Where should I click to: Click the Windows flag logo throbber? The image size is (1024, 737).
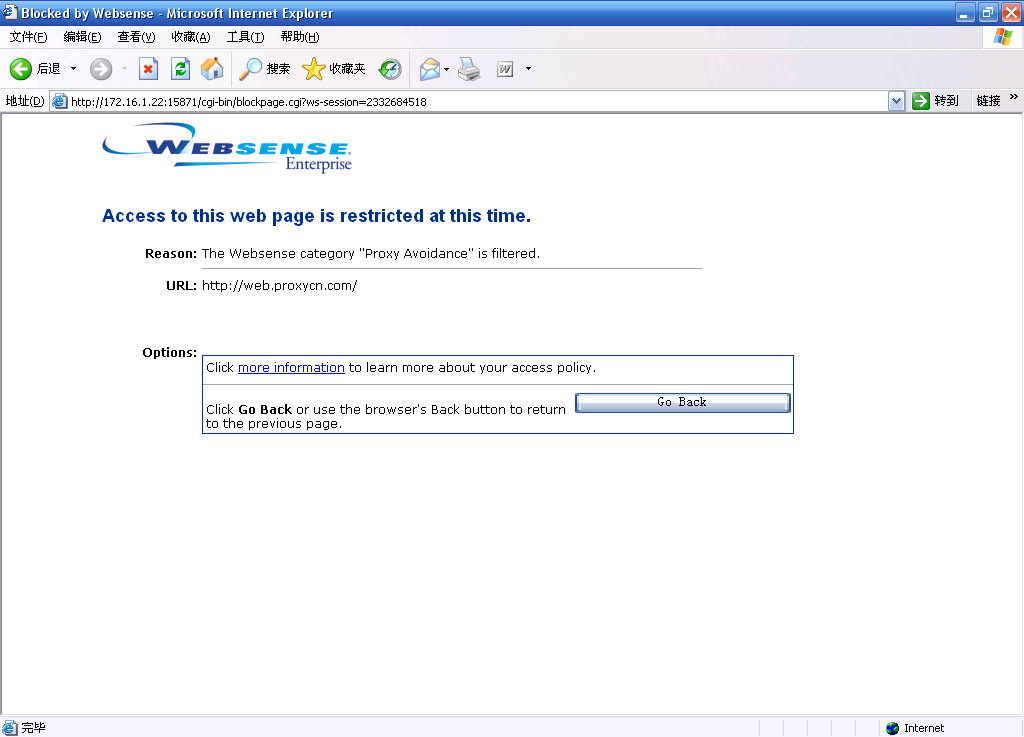(x=1002, y=37)
